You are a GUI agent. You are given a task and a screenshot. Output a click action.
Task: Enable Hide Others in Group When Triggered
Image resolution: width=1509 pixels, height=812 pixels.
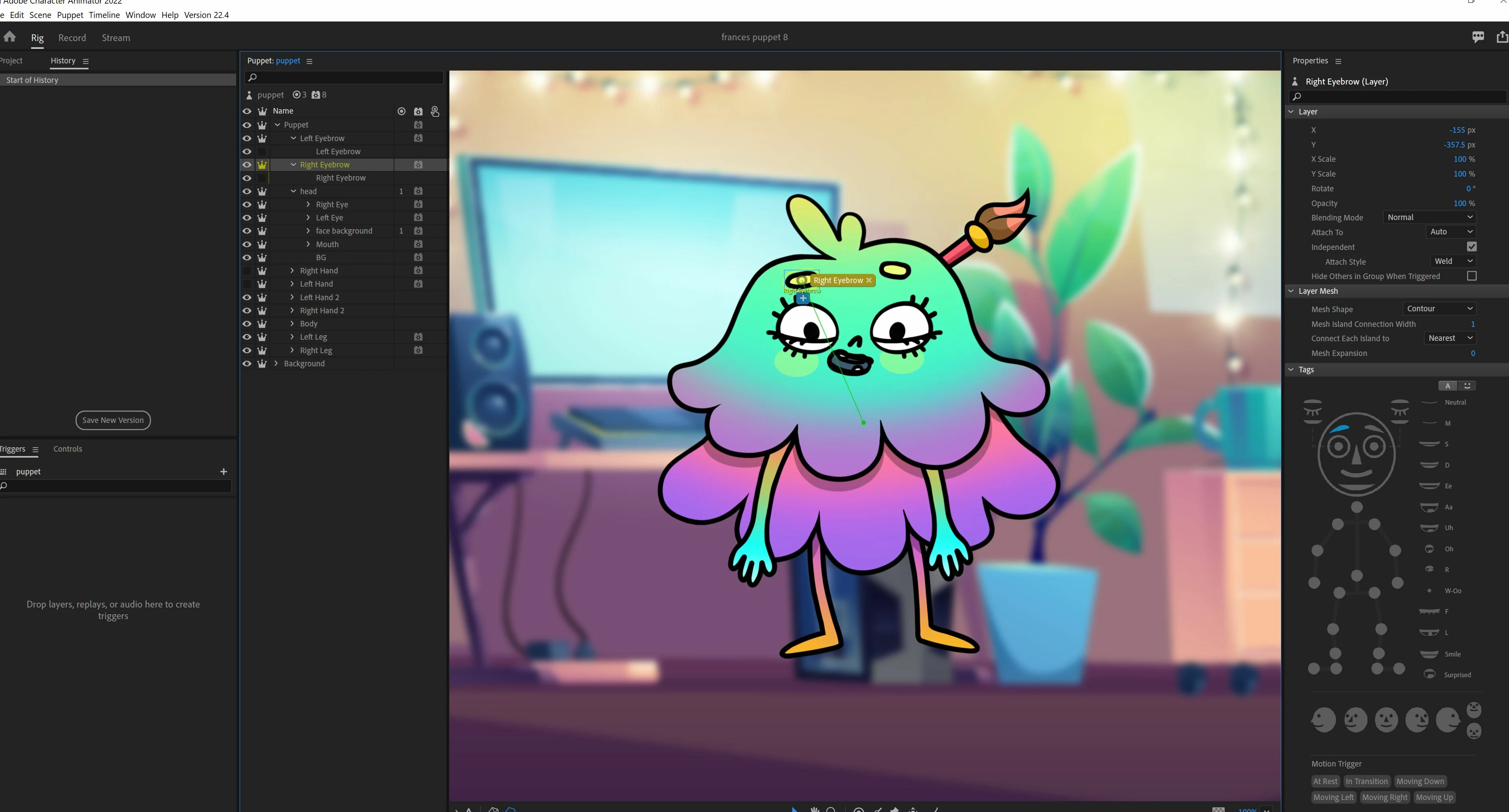pos(1472,276)
